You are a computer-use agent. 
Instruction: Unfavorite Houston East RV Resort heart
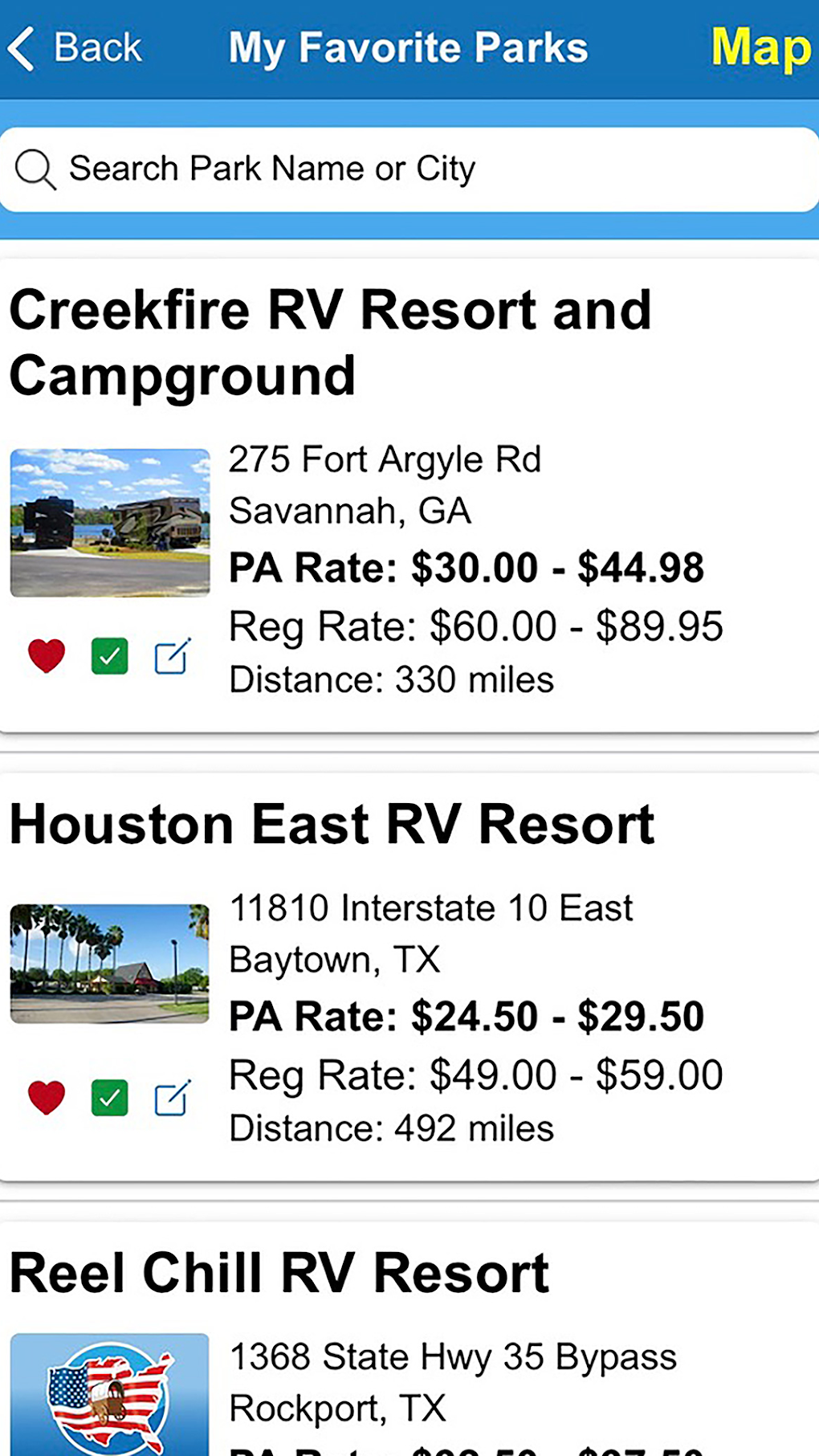47,1097
